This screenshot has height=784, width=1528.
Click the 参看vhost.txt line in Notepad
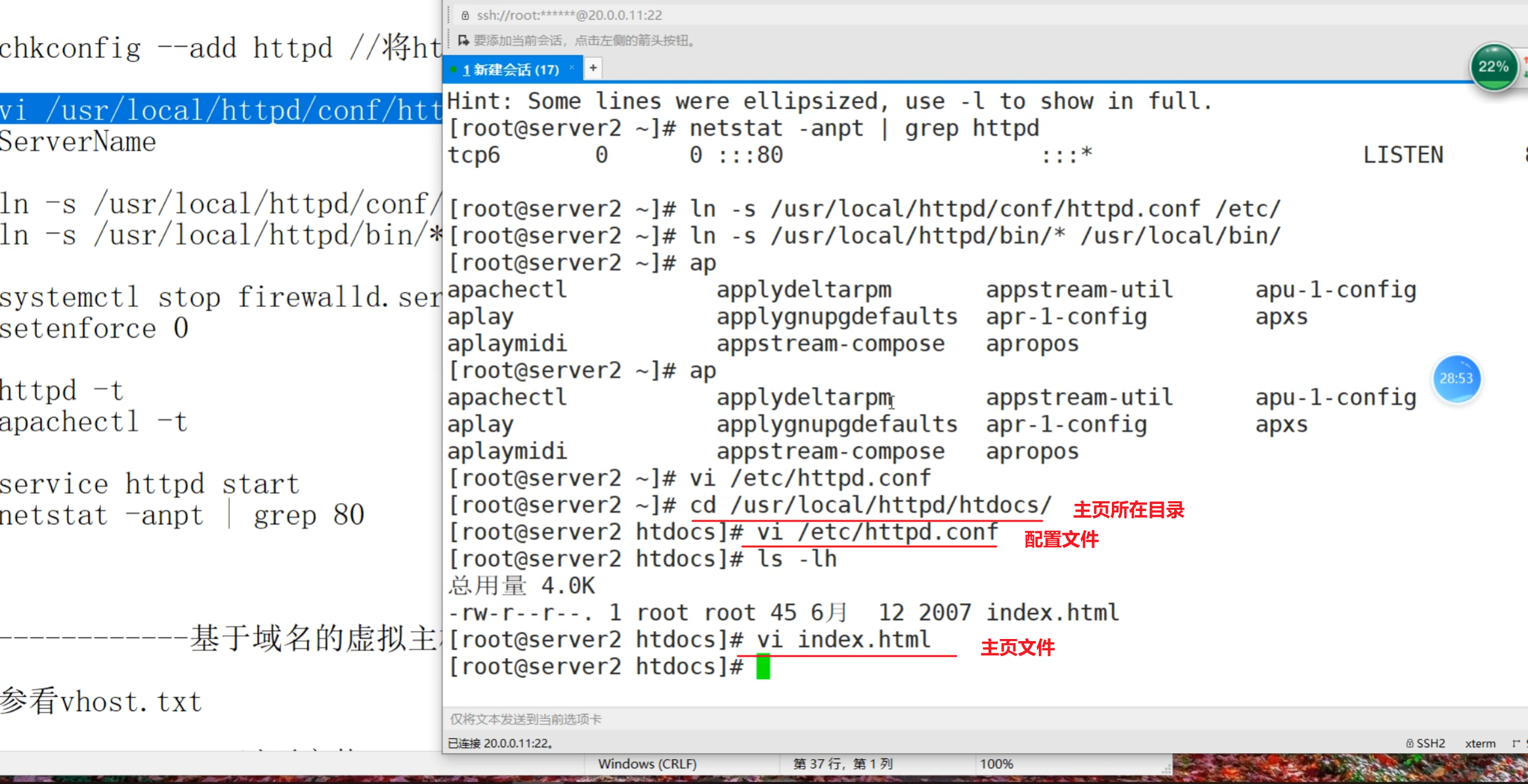click(x=100, y=702)
